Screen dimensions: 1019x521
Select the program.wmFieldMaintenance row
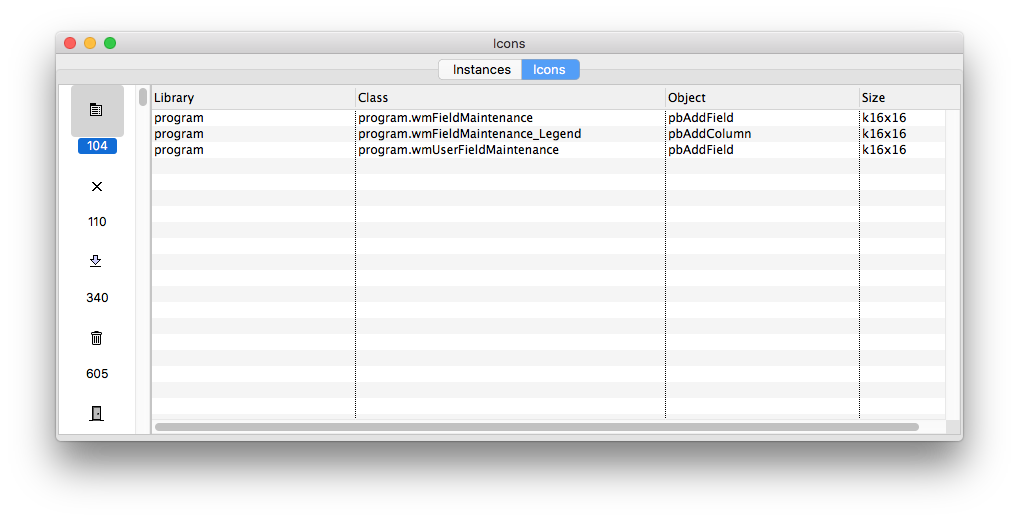click(548, 118)
